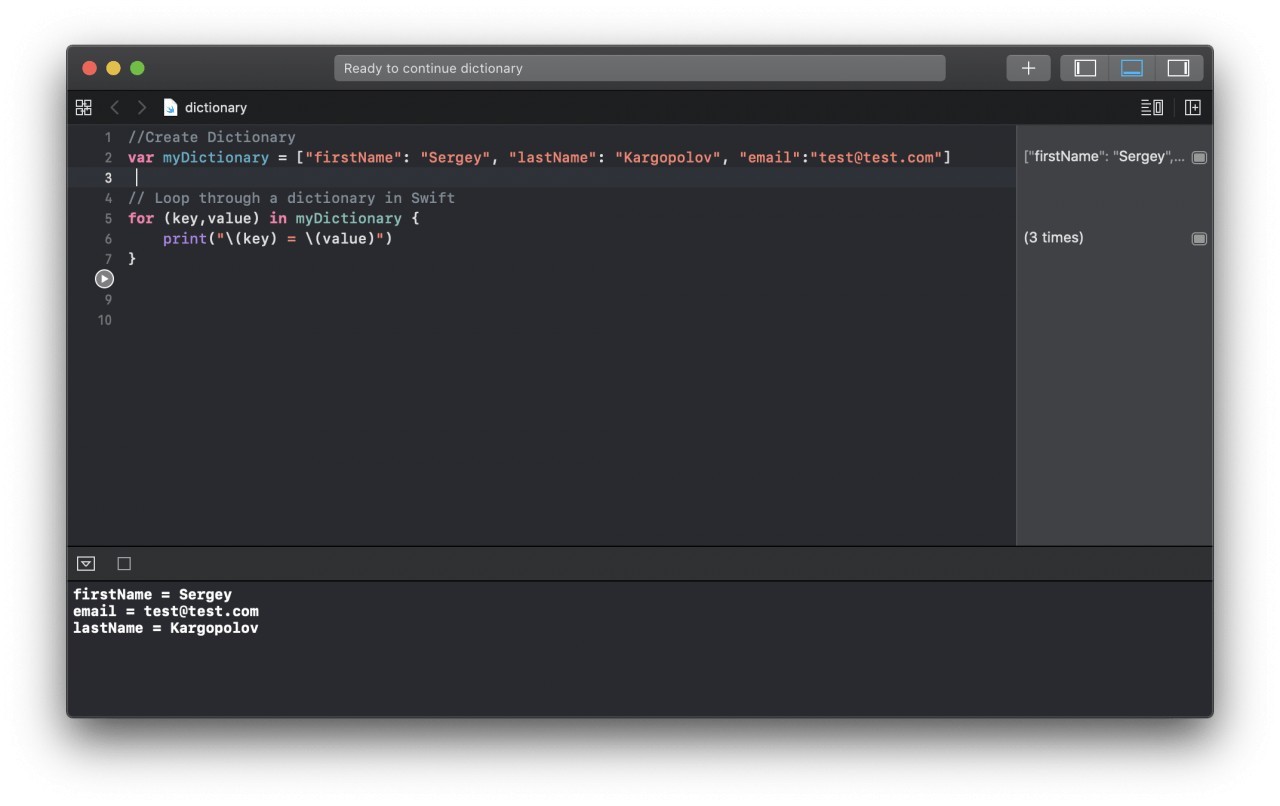Go forward with the right chevron
Viewport: 1280px width, 806px height.
(x=141, y=107)
